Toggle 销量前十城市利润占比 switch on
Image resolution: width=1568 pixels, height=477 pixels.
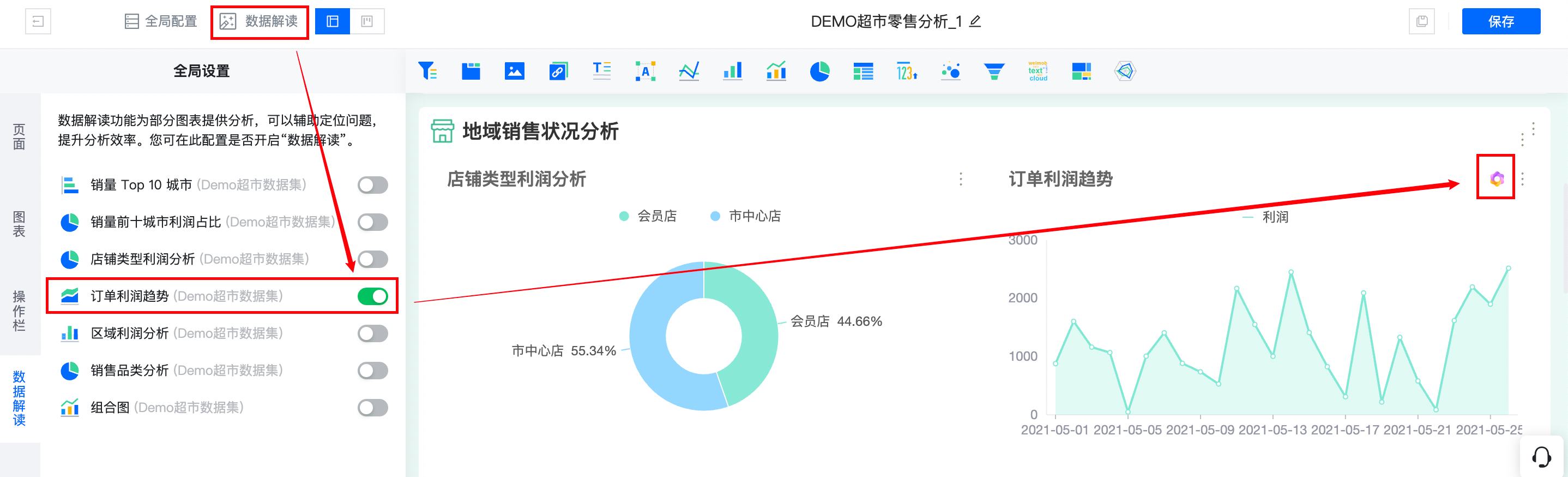(x=372, y=222)
